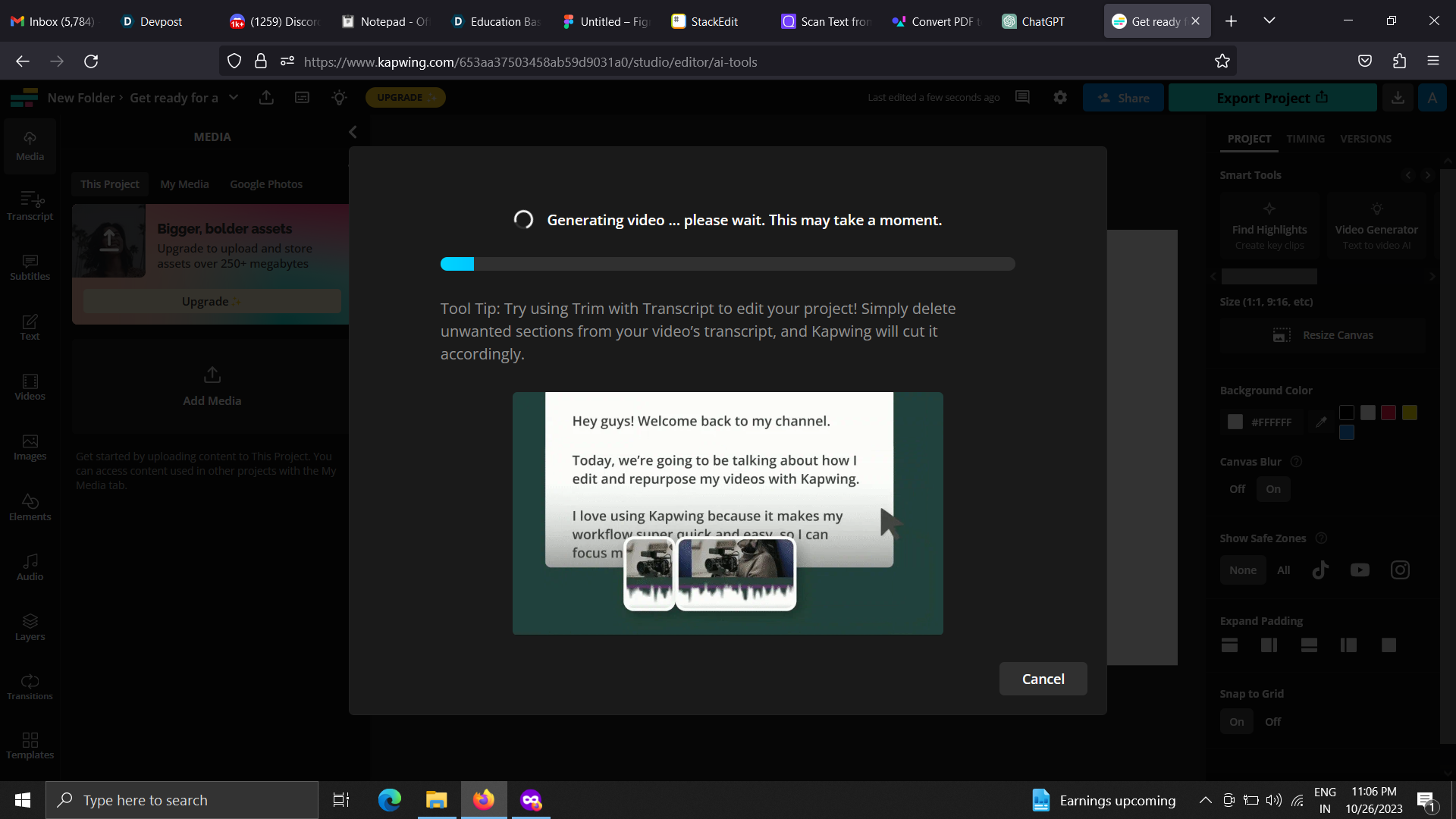Select the Instagram safe zone icon
This screenshot has height=819, width=1456.
[x=1400, y=570]
